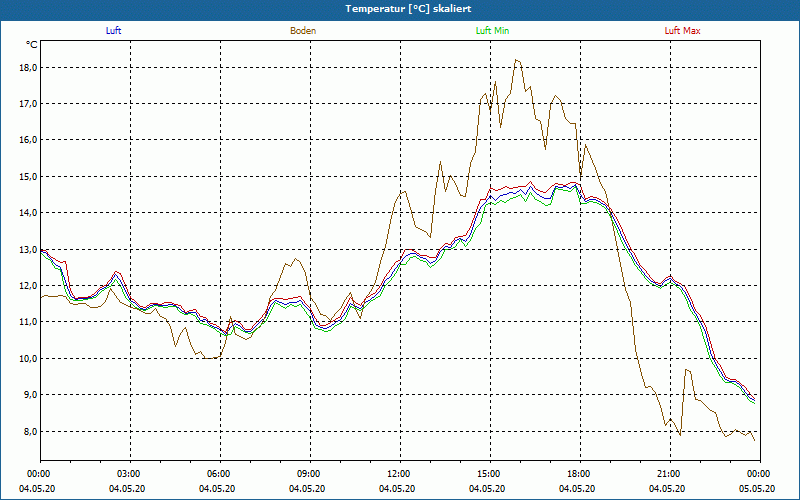The image size is (800, 500).
Task: Click the 15:00 time axis label
Action: [490, 474]
